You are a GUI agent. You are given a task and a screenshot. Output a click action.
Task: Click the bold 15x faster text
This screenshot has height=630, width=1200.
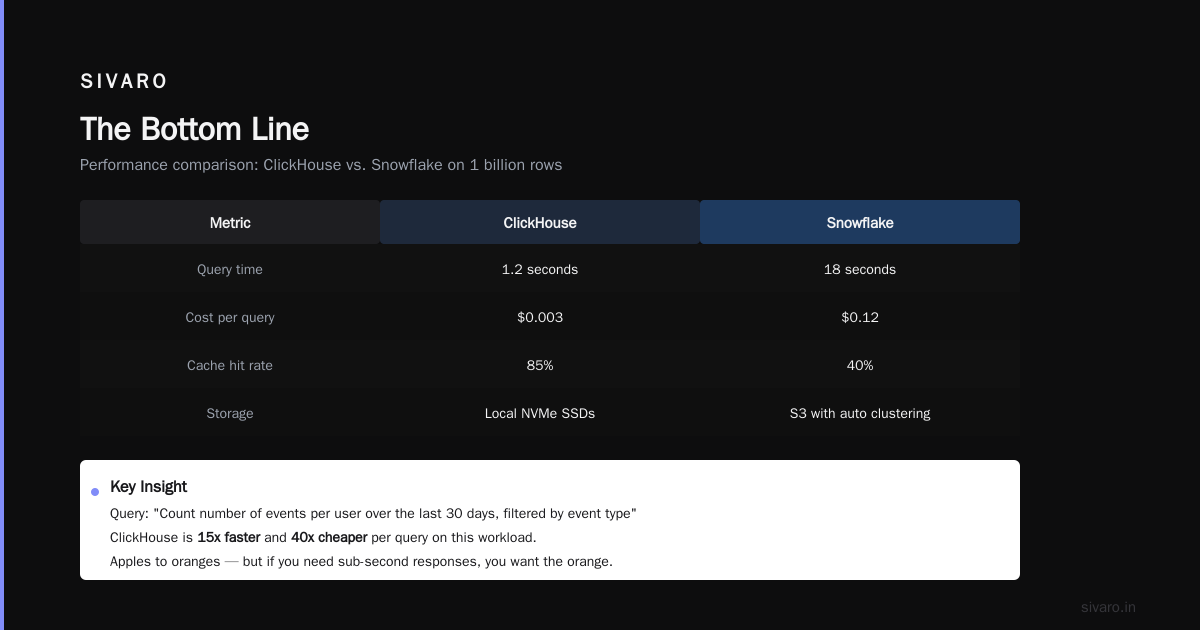(x=229, y=538)
